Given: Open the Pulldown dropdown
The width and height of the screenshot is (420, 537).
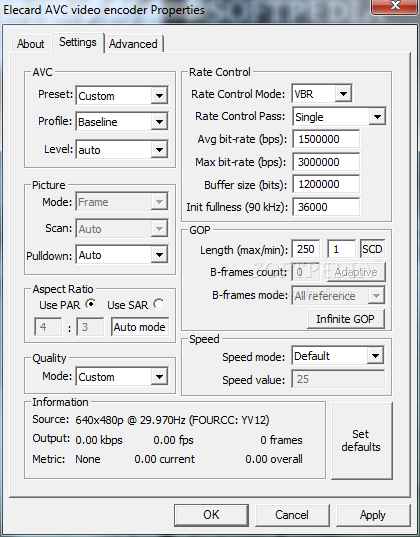Looking at the screenshot, I should coord(122,254).
